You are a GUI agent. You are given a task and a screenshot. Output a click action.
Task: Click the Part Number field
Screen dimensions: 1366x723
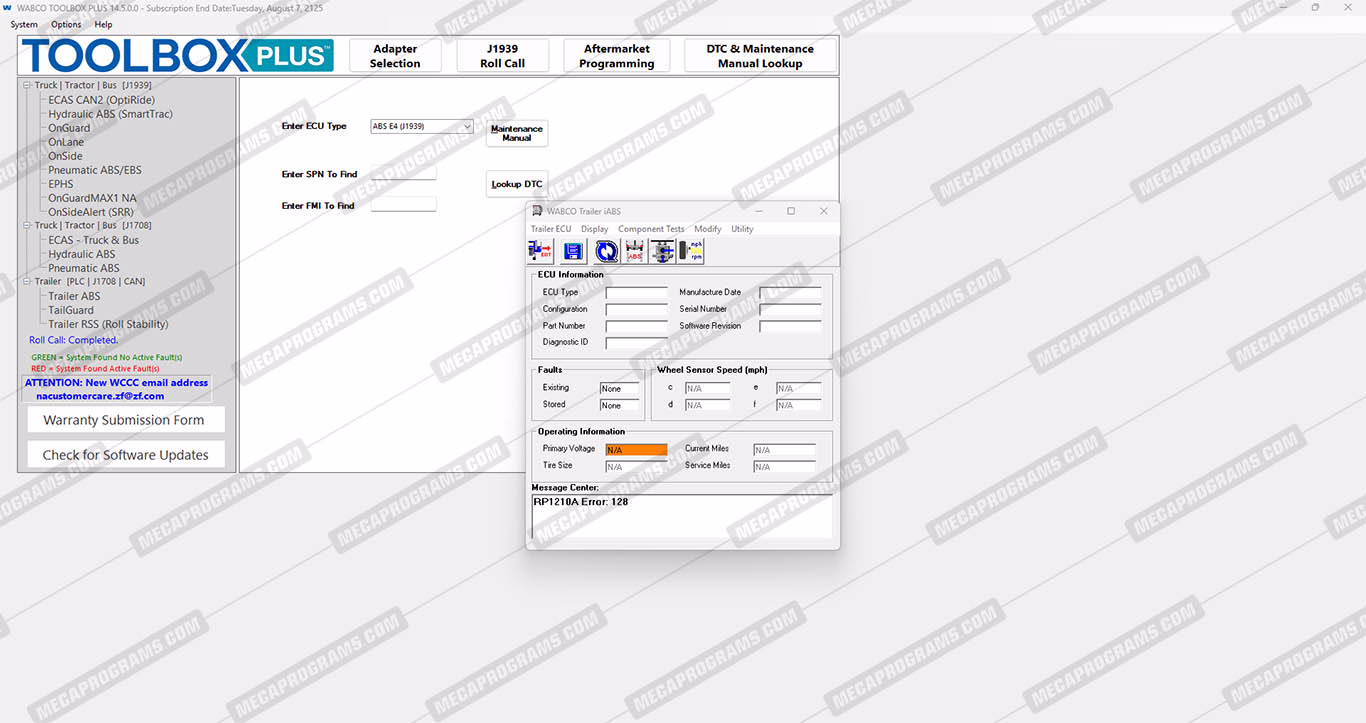pos(636,327)
